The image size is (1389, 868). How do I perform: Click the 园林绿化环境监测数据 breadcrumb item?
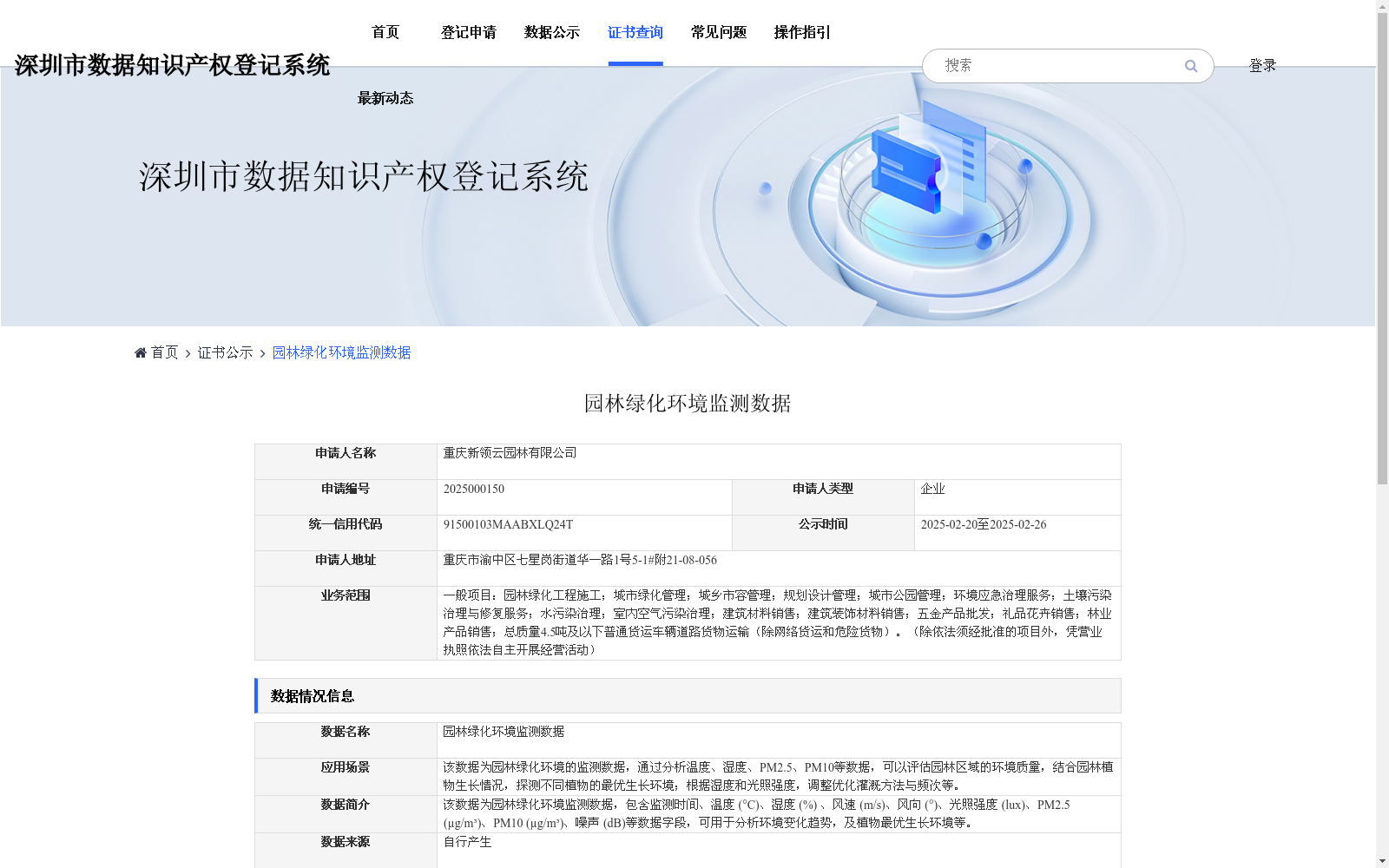[x=341, y=352]
